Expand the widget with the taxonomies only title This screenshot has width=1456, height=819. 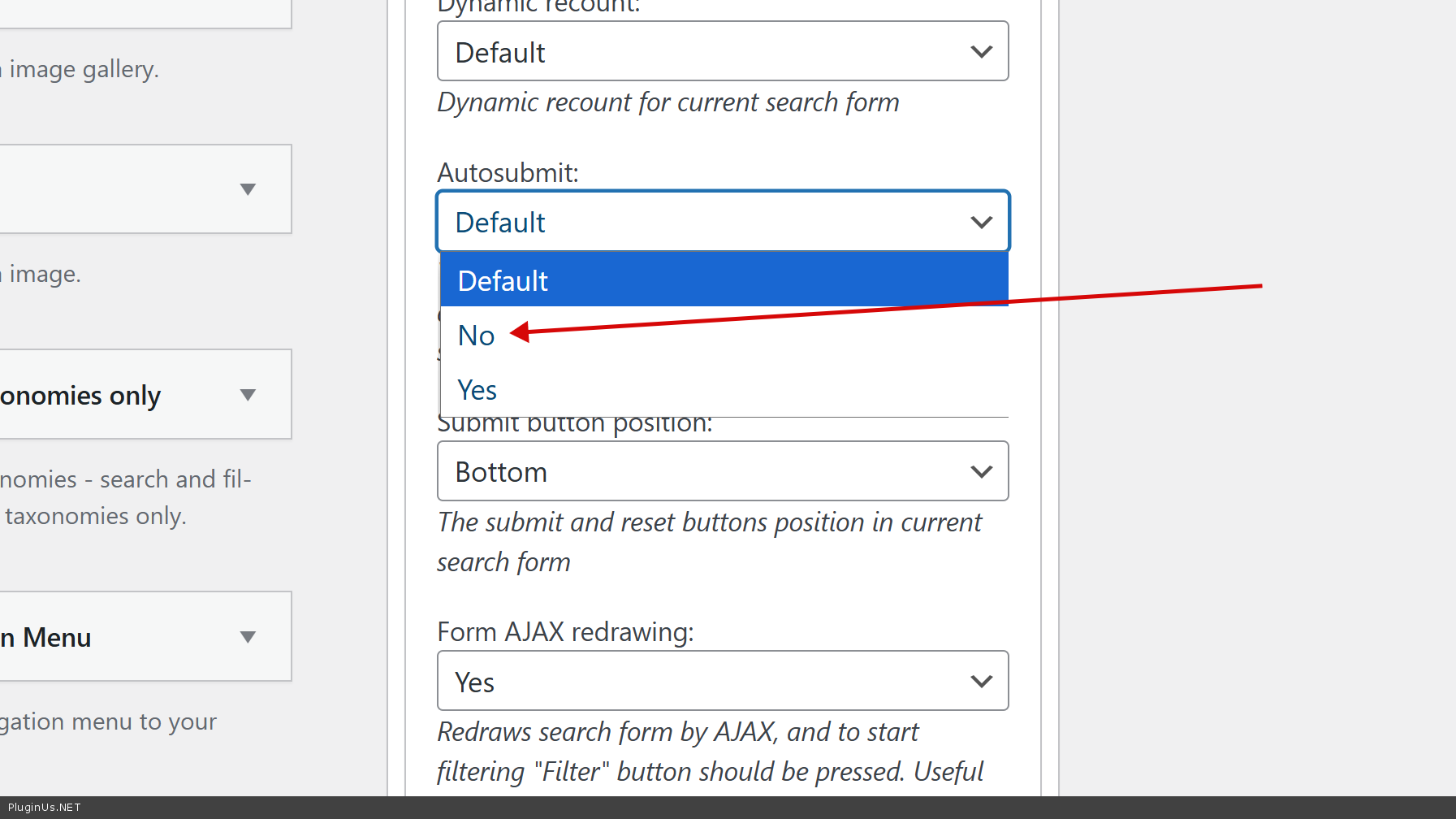click(248, 395)
